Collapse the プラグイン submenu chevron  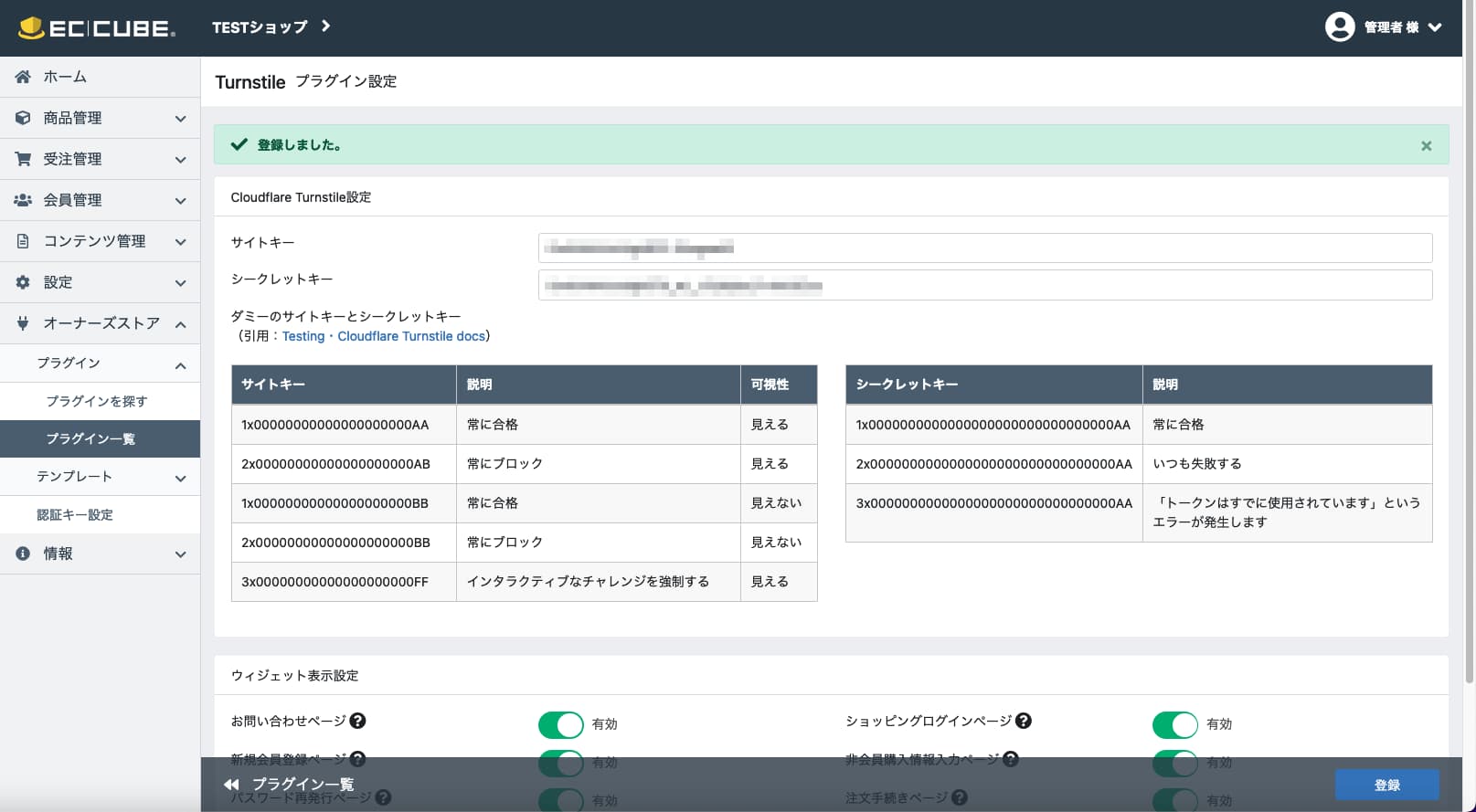point(180,365)
